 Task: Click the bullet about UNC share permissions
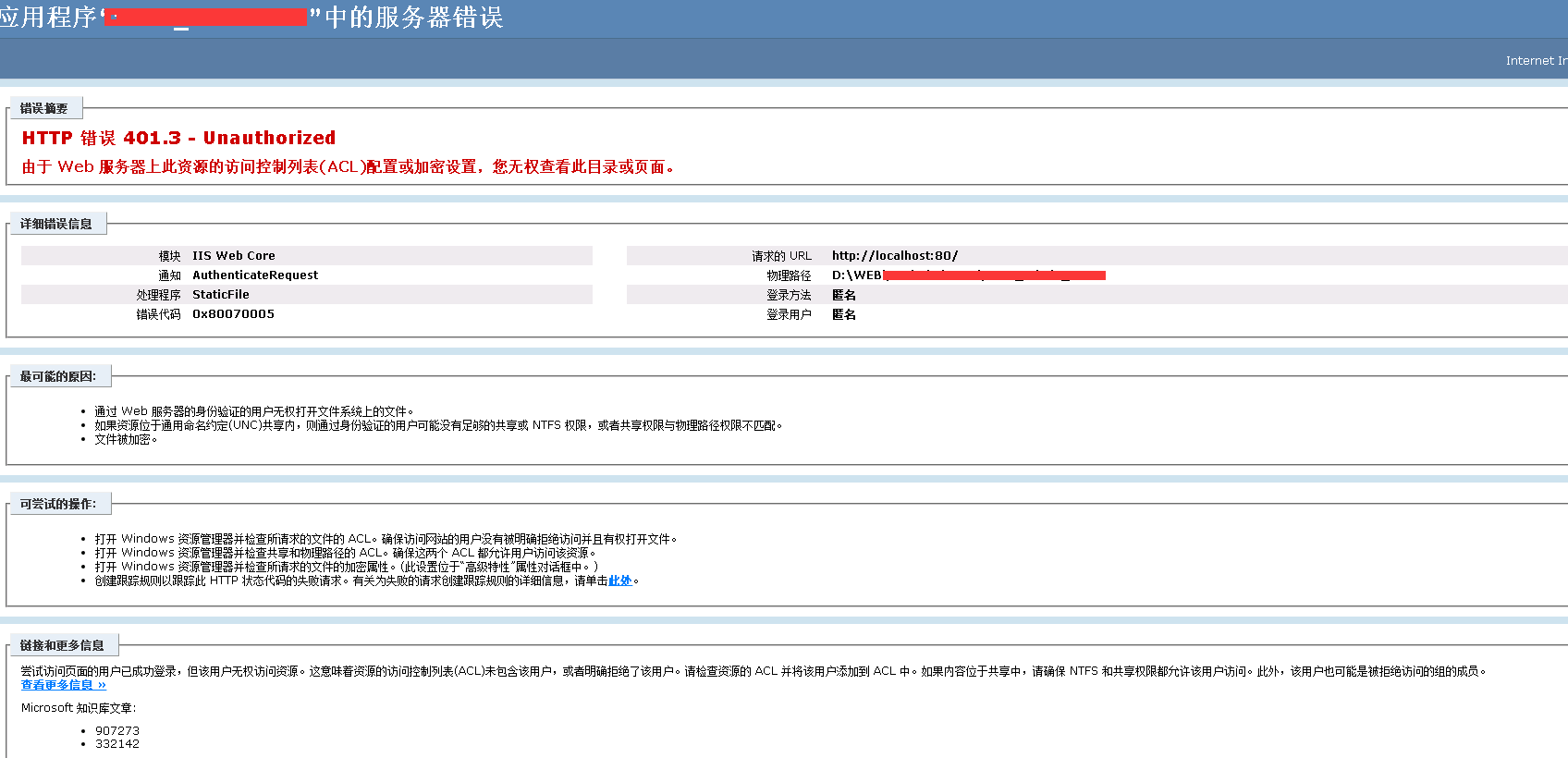(439, 425)
